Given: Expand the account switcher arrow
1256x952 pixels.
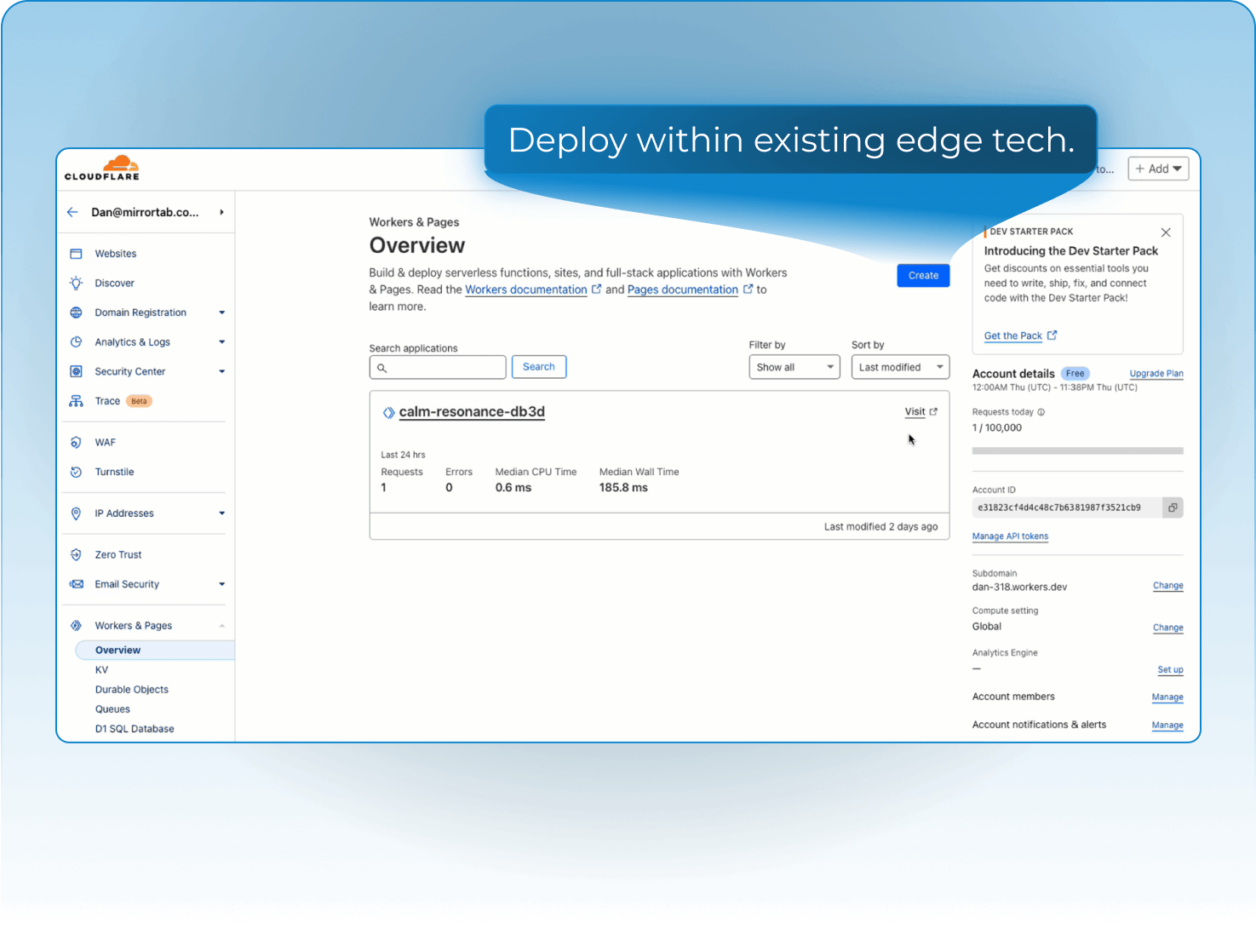Looking at the screenshot, I should (x=221, y=212).
